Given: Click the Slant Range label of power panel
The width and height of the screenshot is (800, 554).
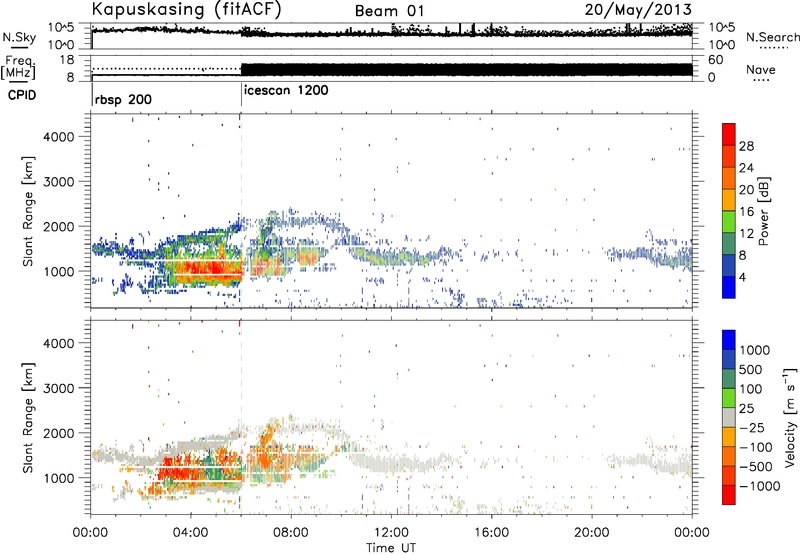Looking at the screenshot, I should 28,211.
